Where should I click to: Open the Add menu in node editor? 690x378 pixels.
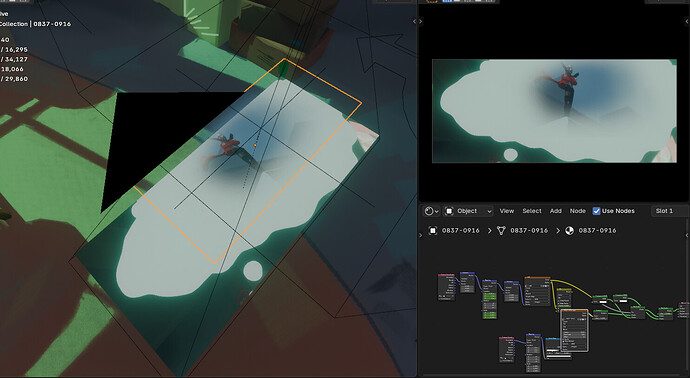[555, 211]
